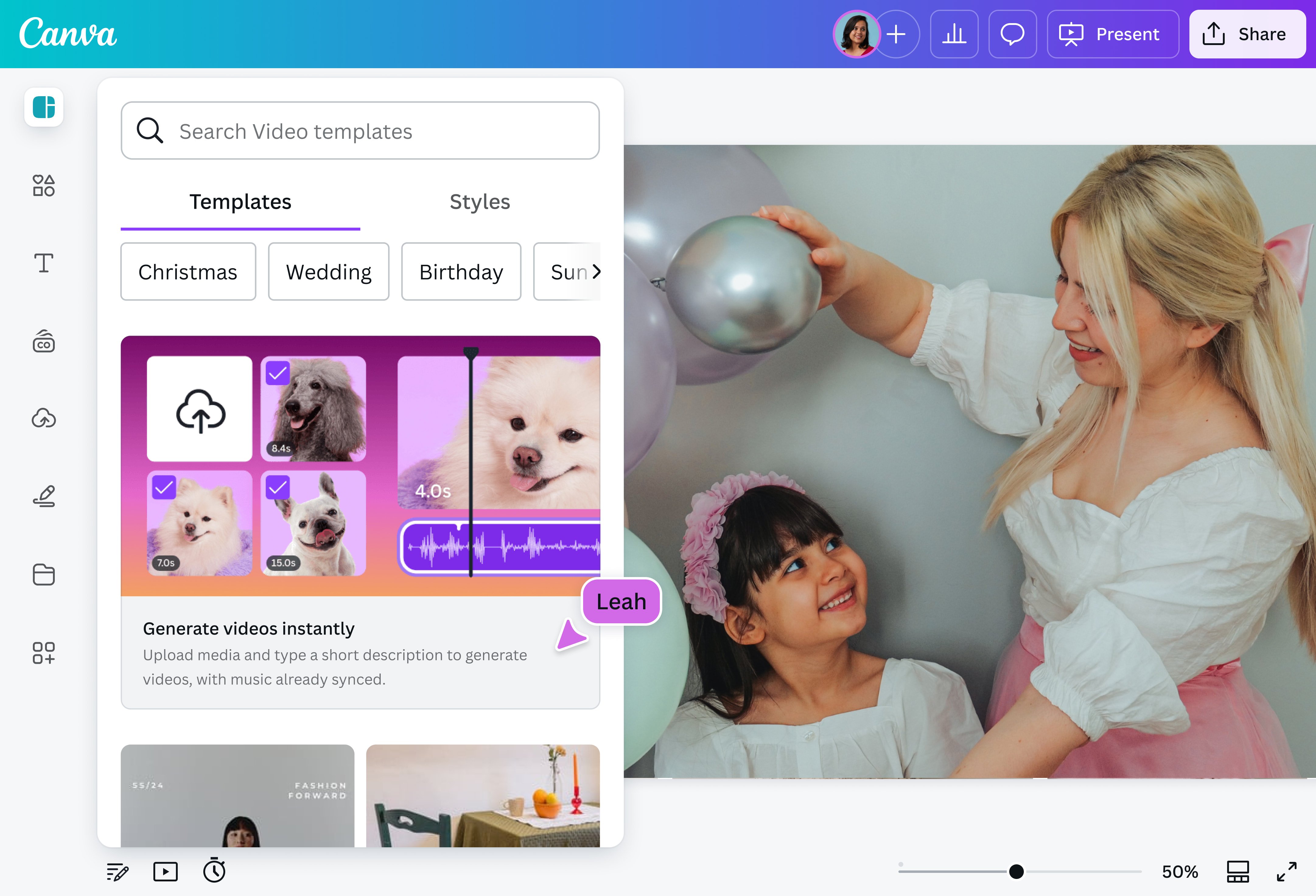Click the zoom slider handle
Viewport: 1316px width, 896px height.
pyautogui.click(x=1017, y=872)
